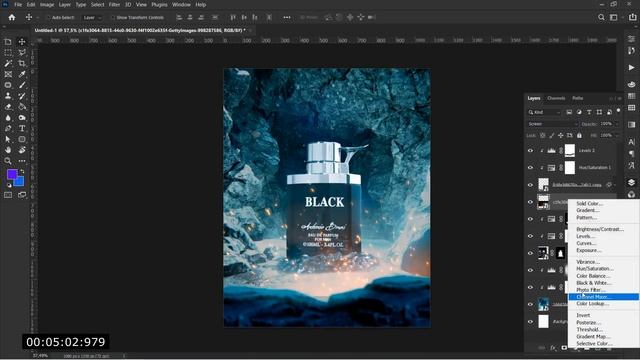
Task: Select the Brush tool
Action: [22, 85]
